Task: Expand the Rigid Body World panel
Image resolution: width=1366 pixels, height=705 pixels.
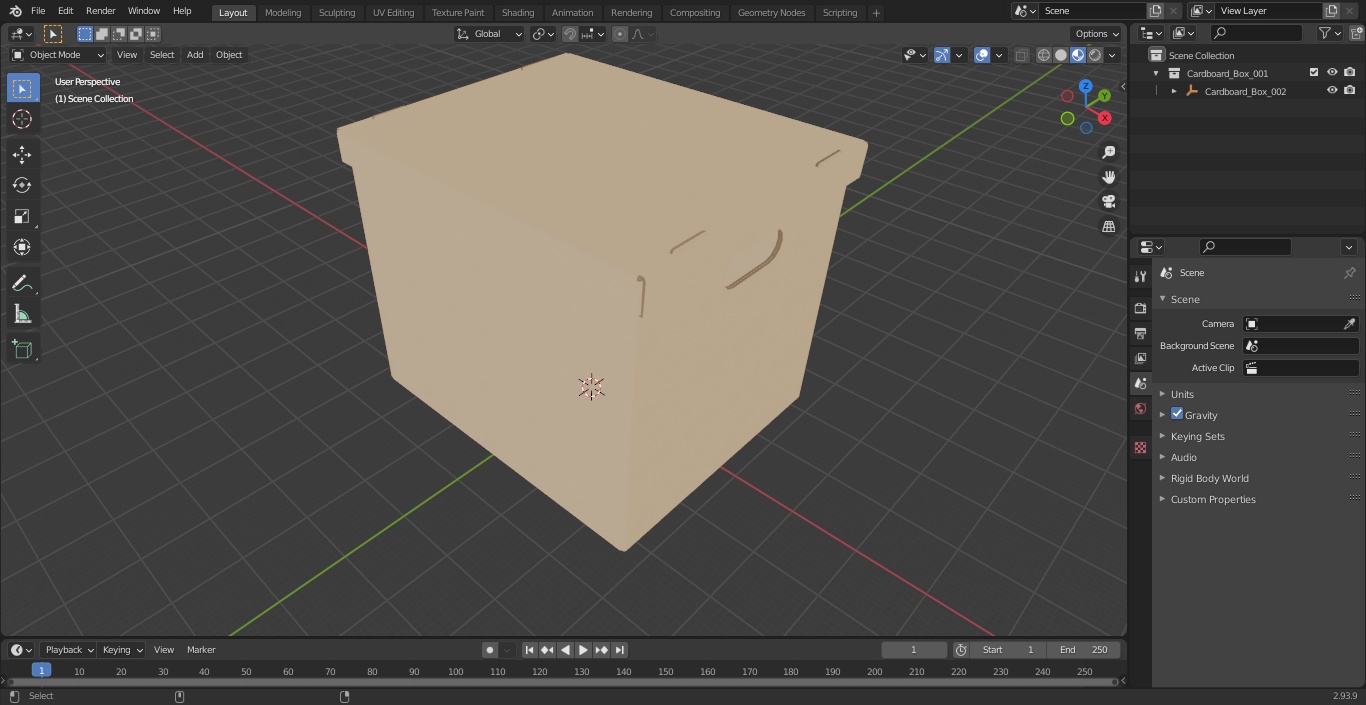Action: [x=1209, y=478]
